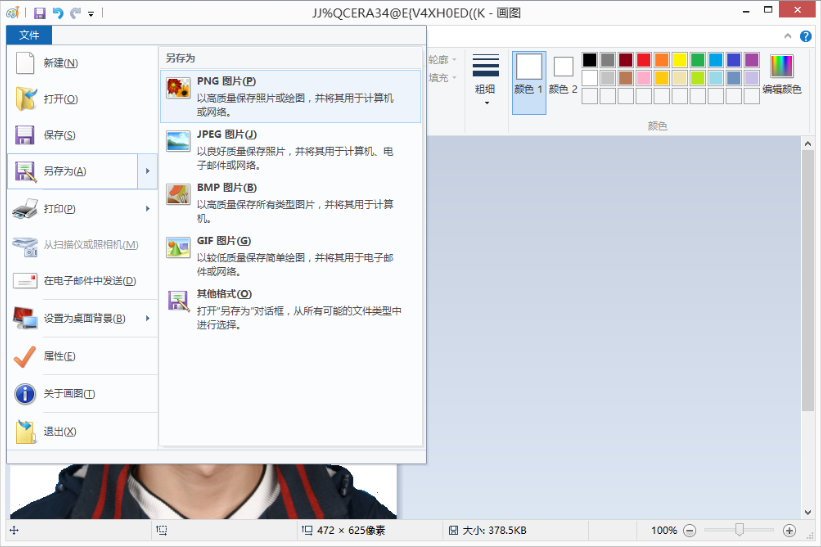Image resolution: width=821 pixels, height=547 pixels.
Task: Click 在电子邮件中发送(D) envelope icon
Action: [25, 281]
